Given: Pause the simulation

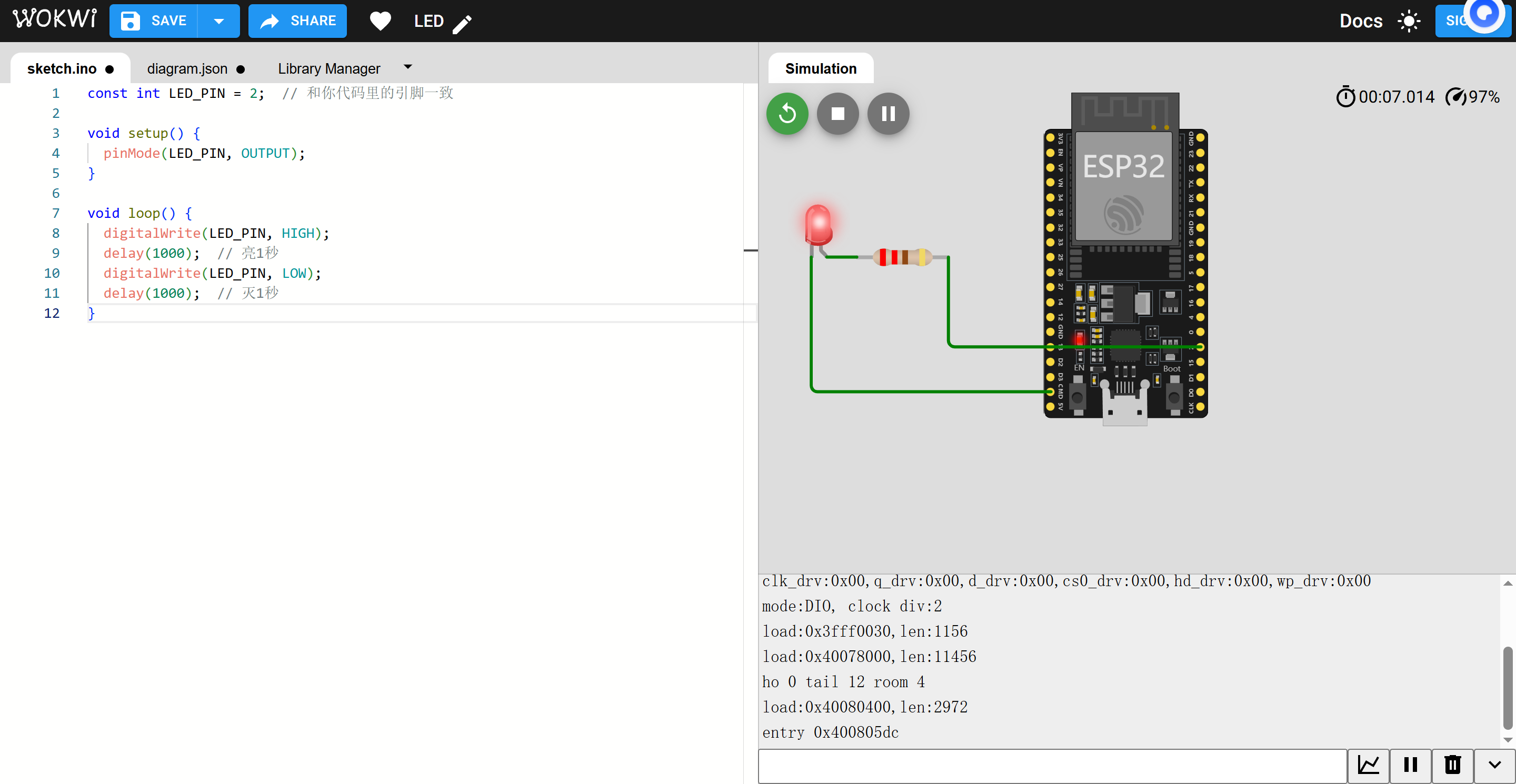Looking at the screenshot, I should [888, 114].
